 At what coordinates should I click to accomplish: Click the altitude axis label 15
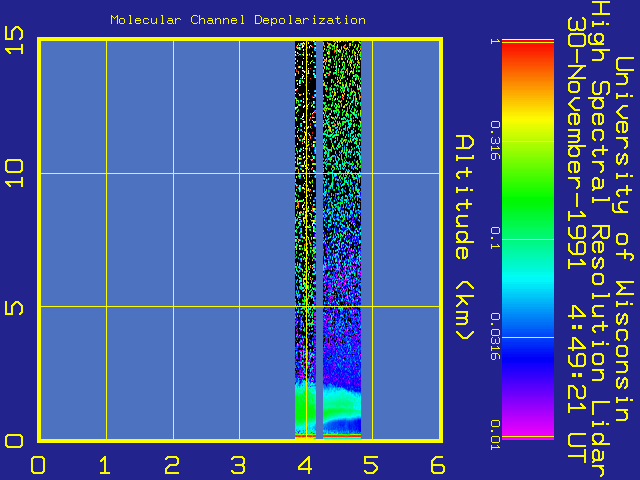pyautogui.click(x=14, y=40)
